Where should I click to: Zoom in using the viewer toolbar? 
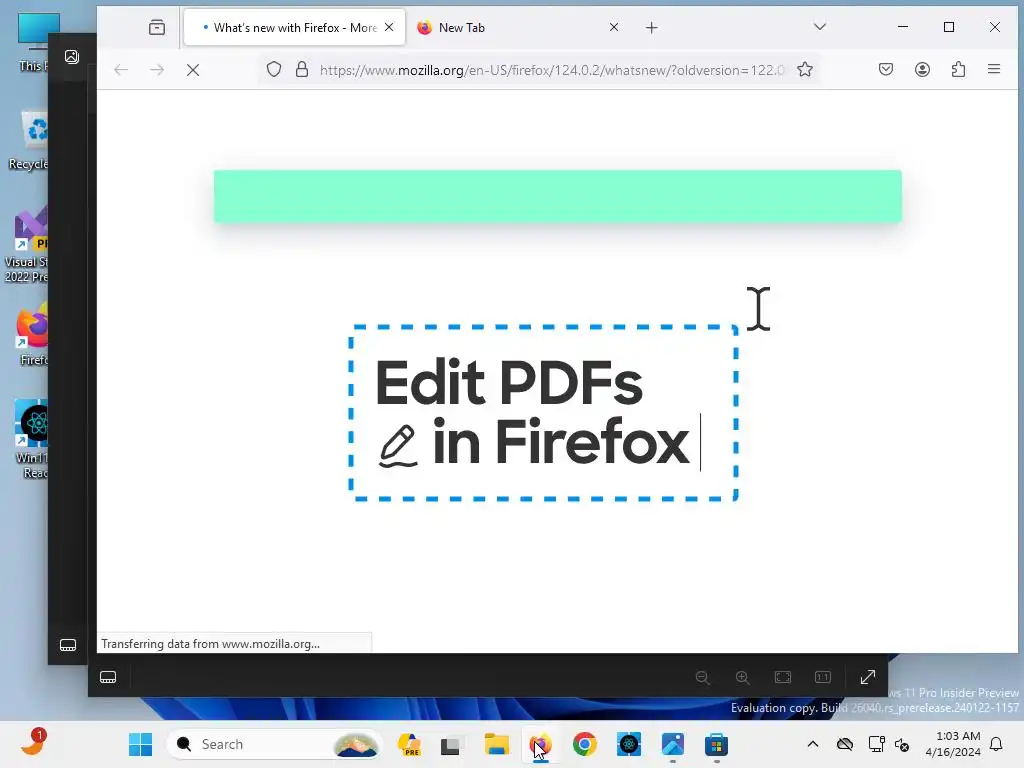pos(743,677)
